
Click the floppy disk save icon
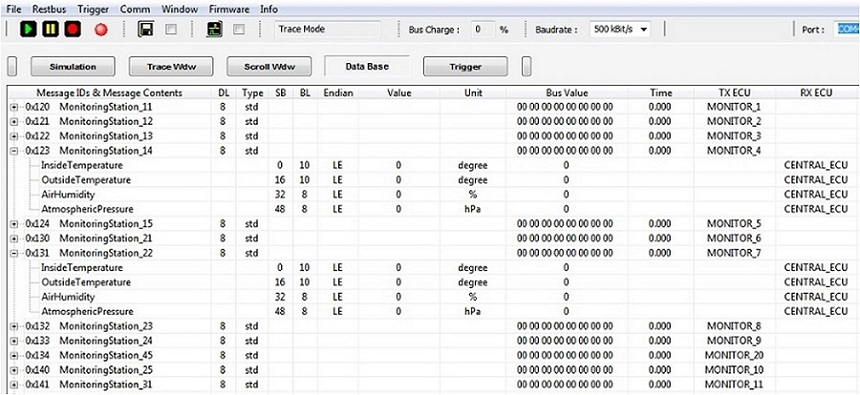(145, 30)
